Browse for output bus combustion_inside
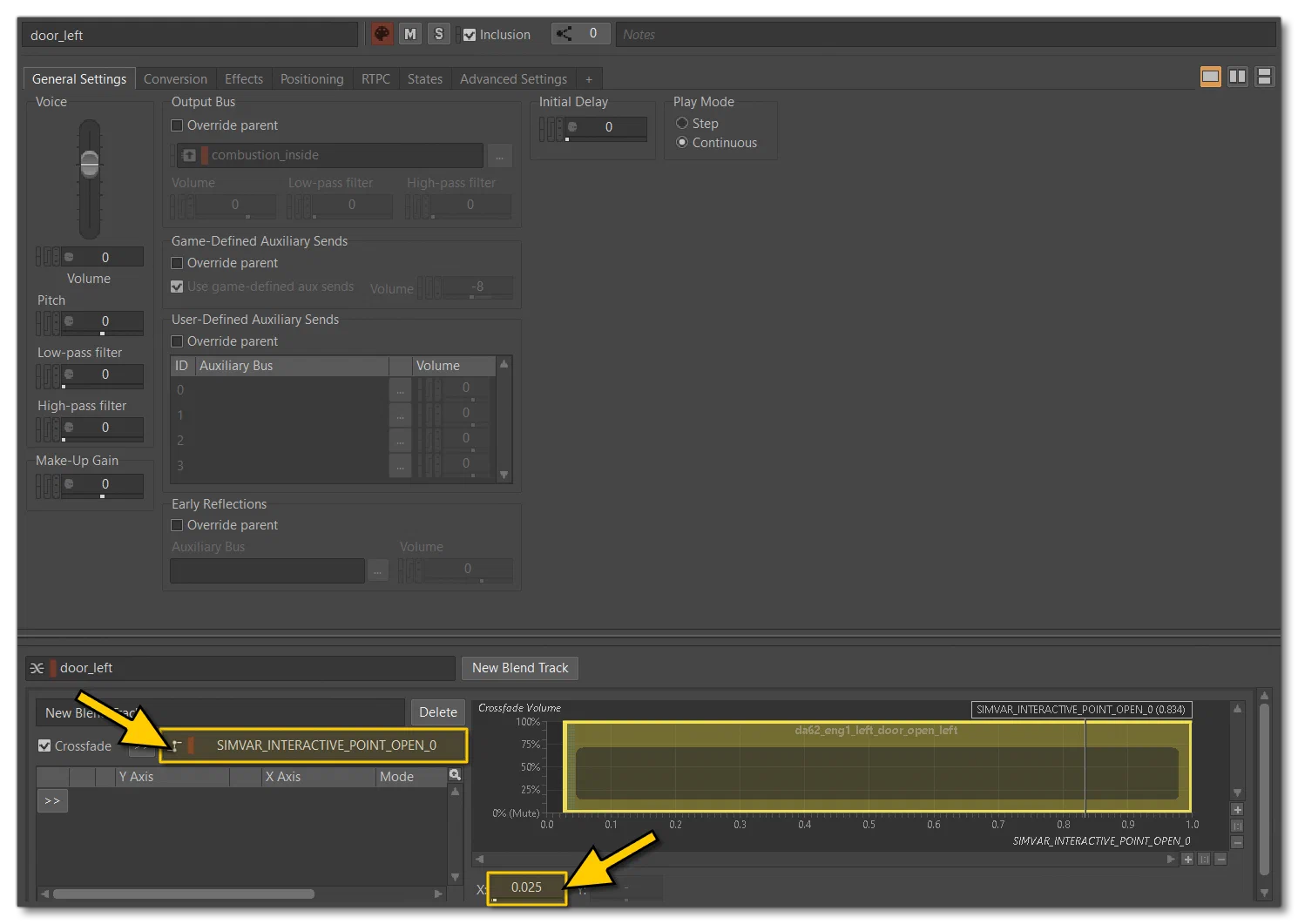This screenshot has width=1298, height=924. tap(499, 156)
